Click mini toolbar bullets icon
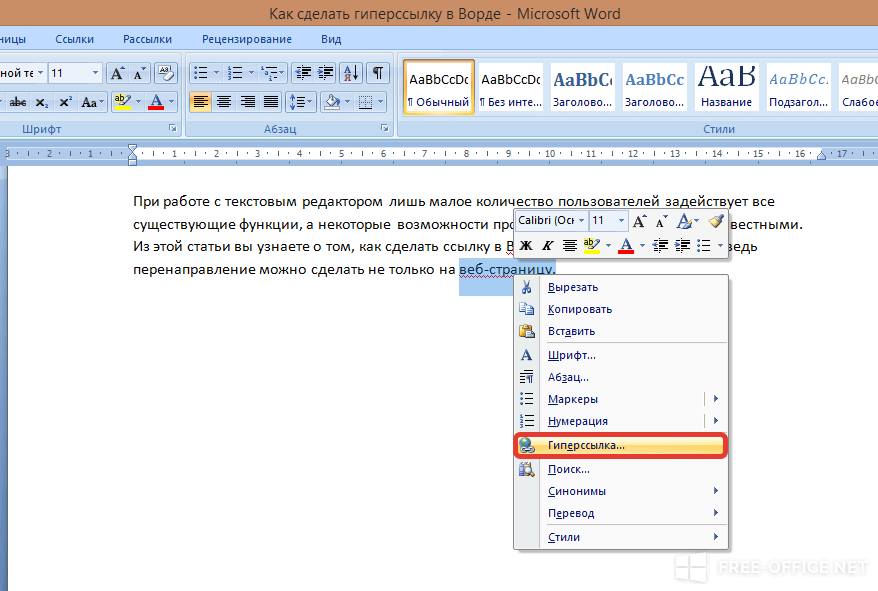This screenshot has height=591, width=878. [704, 245]
